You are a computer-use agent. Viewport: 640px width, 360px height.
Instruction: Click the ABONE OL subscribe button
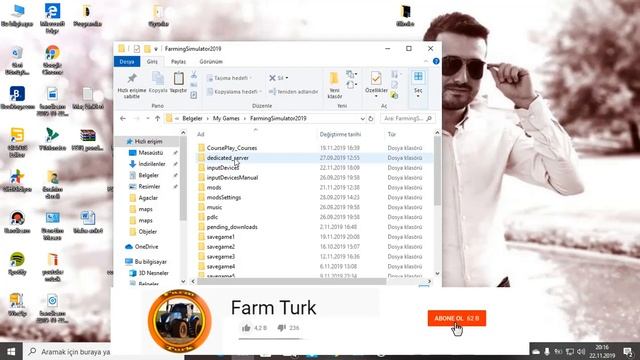pyautogui.click(x=457, y=318)
